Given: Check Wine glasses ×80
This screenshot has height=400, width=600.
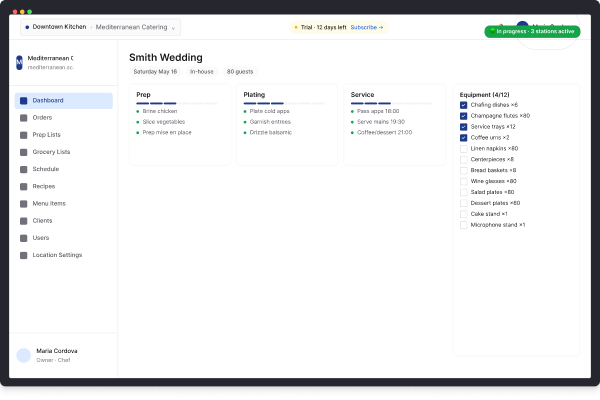Looking at the screenshot, I should pos(463,181).
